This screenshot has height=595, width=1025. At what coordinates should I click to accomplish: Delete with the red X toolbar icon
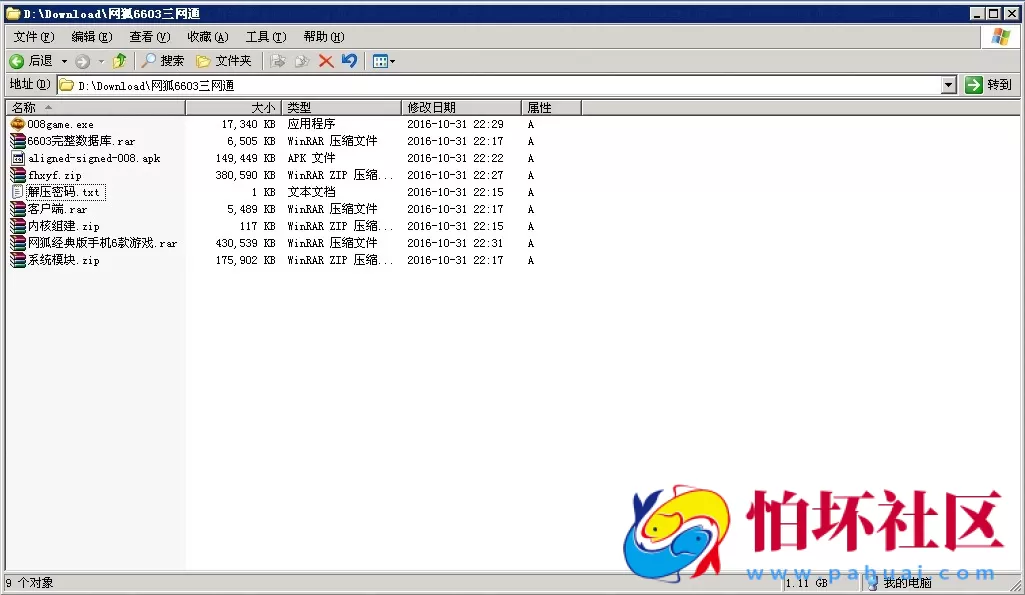pyautogui.click(x=325, y=60)
